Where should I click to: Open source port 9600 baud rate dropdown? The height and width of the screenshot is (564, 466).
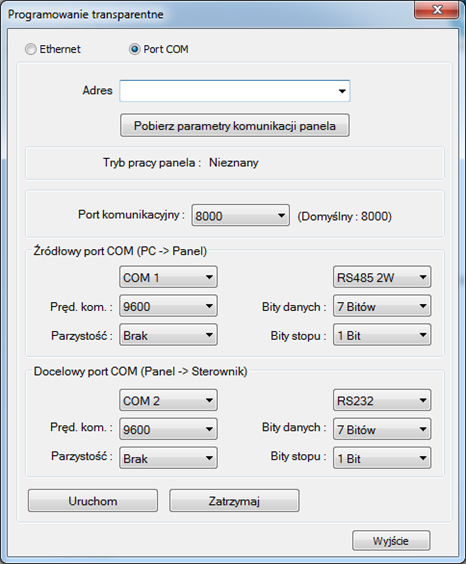click(168, 306)
